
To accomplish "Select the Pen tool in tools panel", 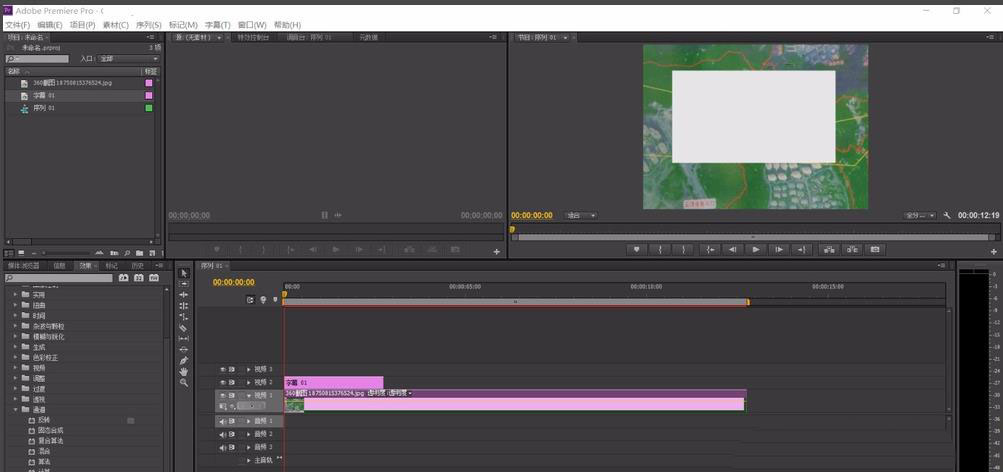I will point(184,360).
